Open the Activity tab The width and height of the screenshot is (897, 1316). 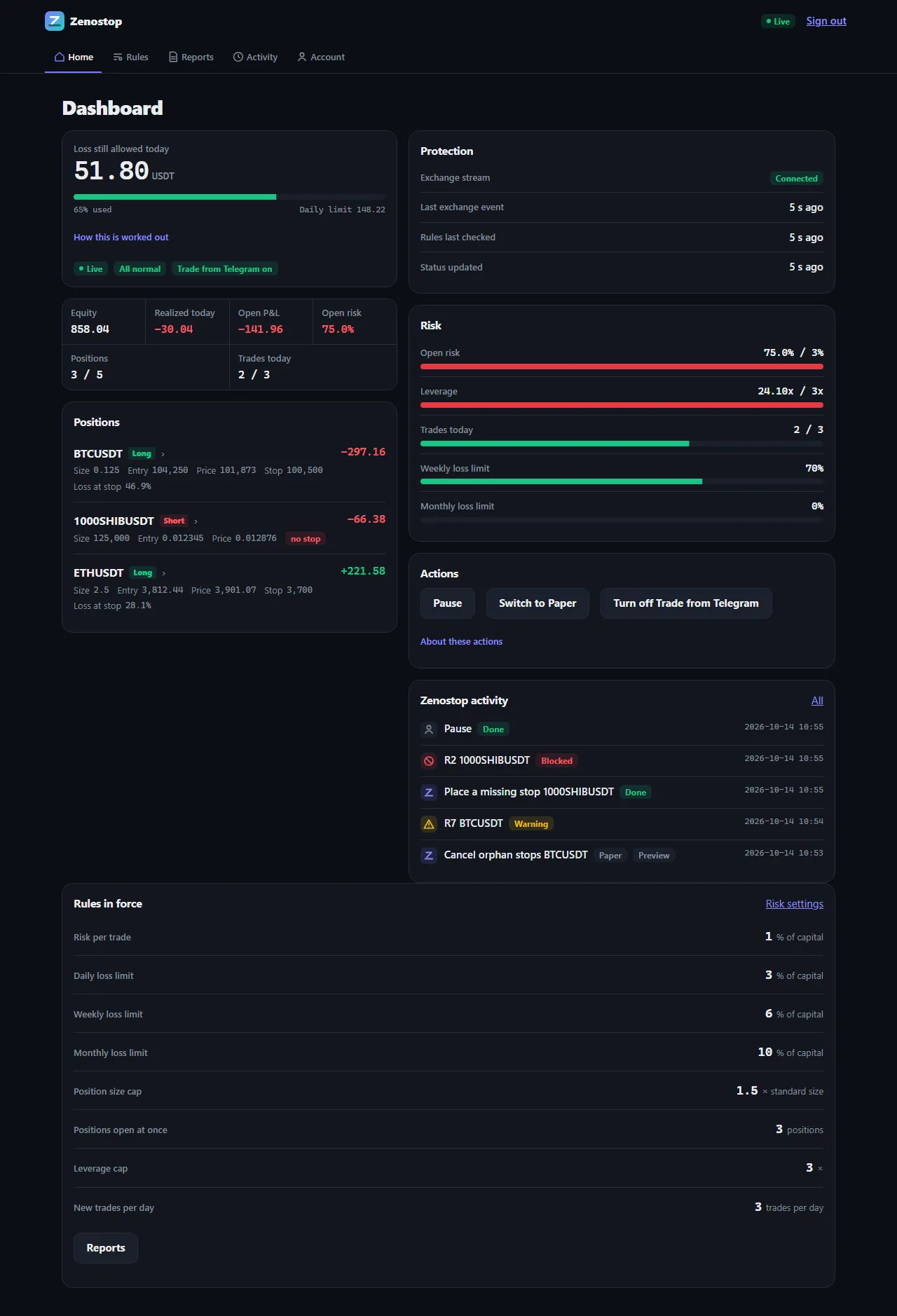[x=255, y=57]
